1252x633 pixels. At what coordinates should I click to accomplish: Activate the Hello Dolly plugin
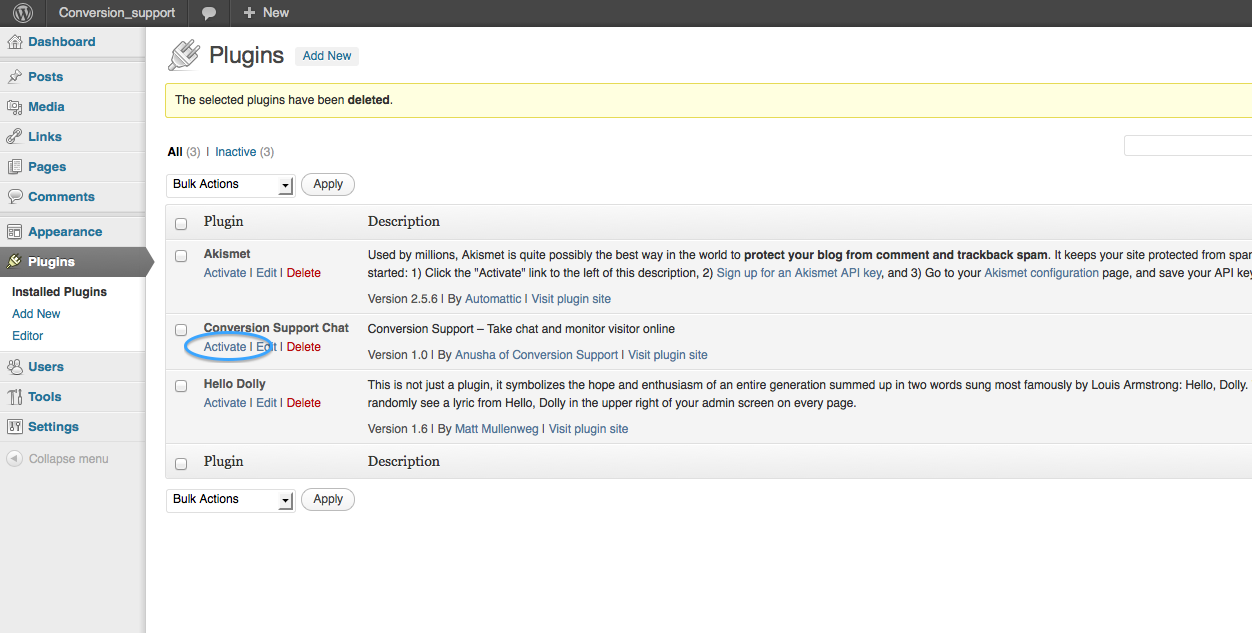[x=225, y=403]
